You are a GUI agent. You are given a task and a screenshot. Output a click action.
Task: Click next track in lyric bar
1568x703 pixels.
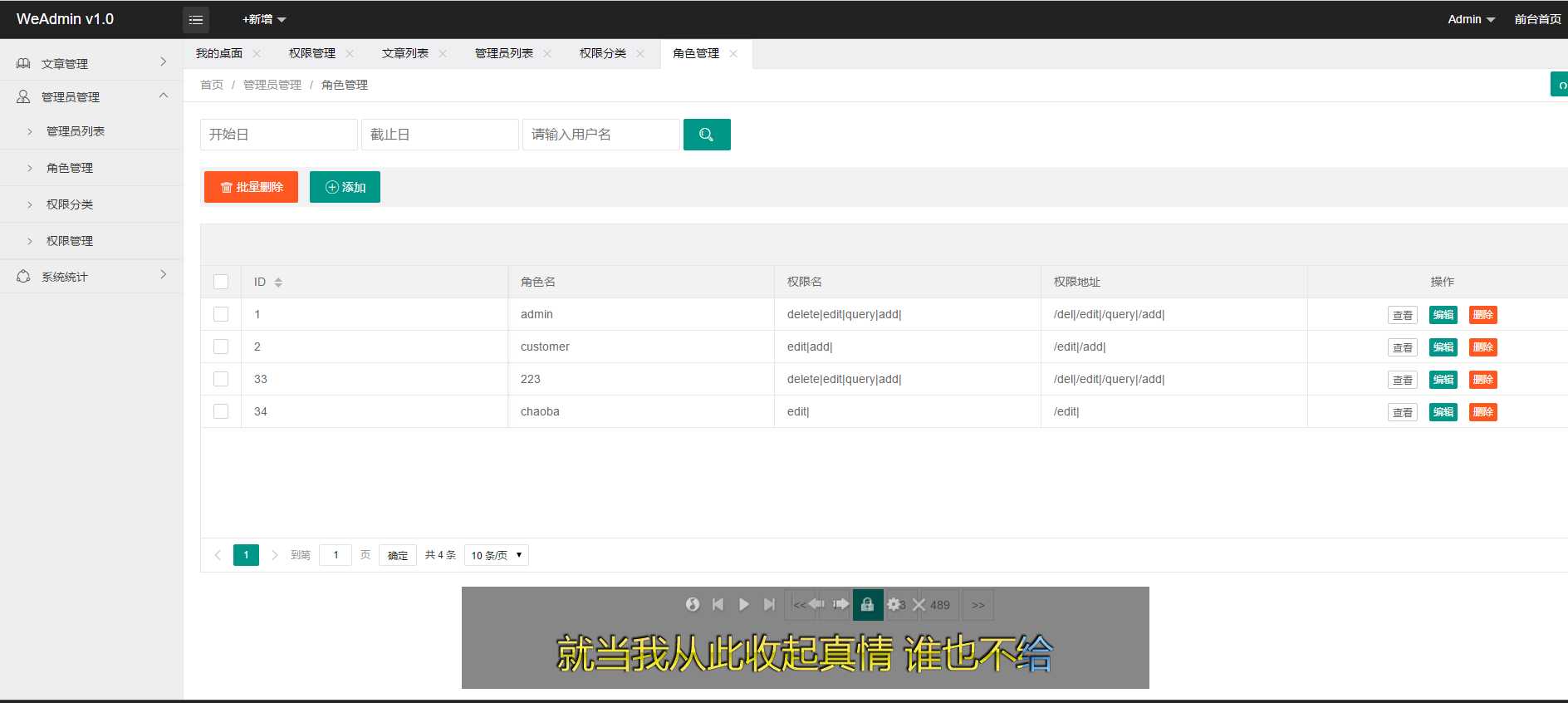(x=769, y=604)
